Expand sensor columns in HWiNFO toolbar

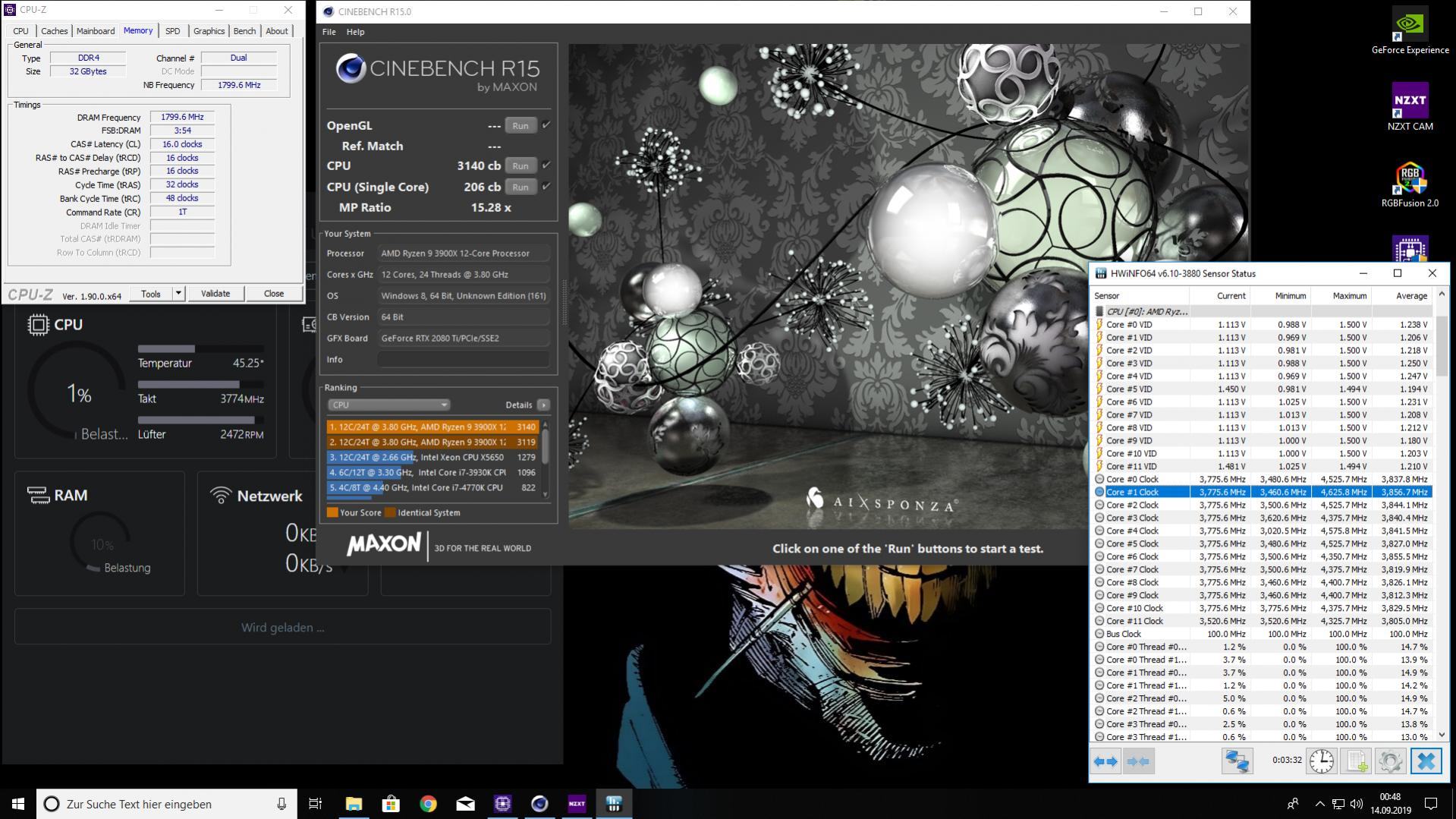pos(1106,761)
